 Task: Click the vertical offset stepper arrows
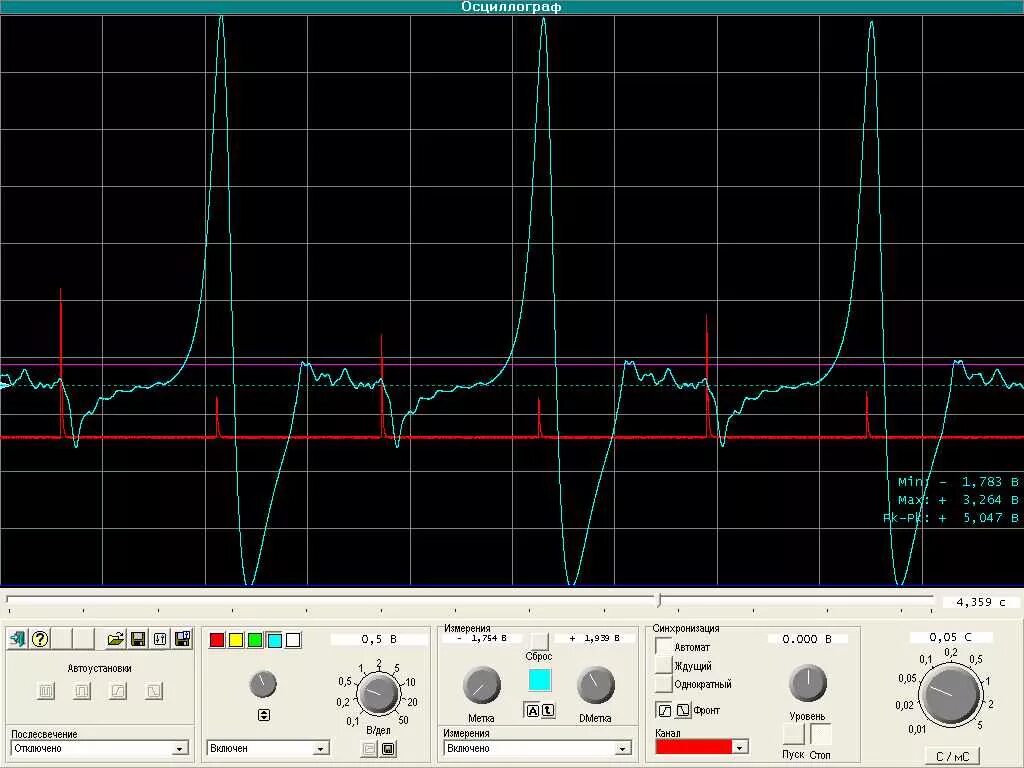point(263,715)
